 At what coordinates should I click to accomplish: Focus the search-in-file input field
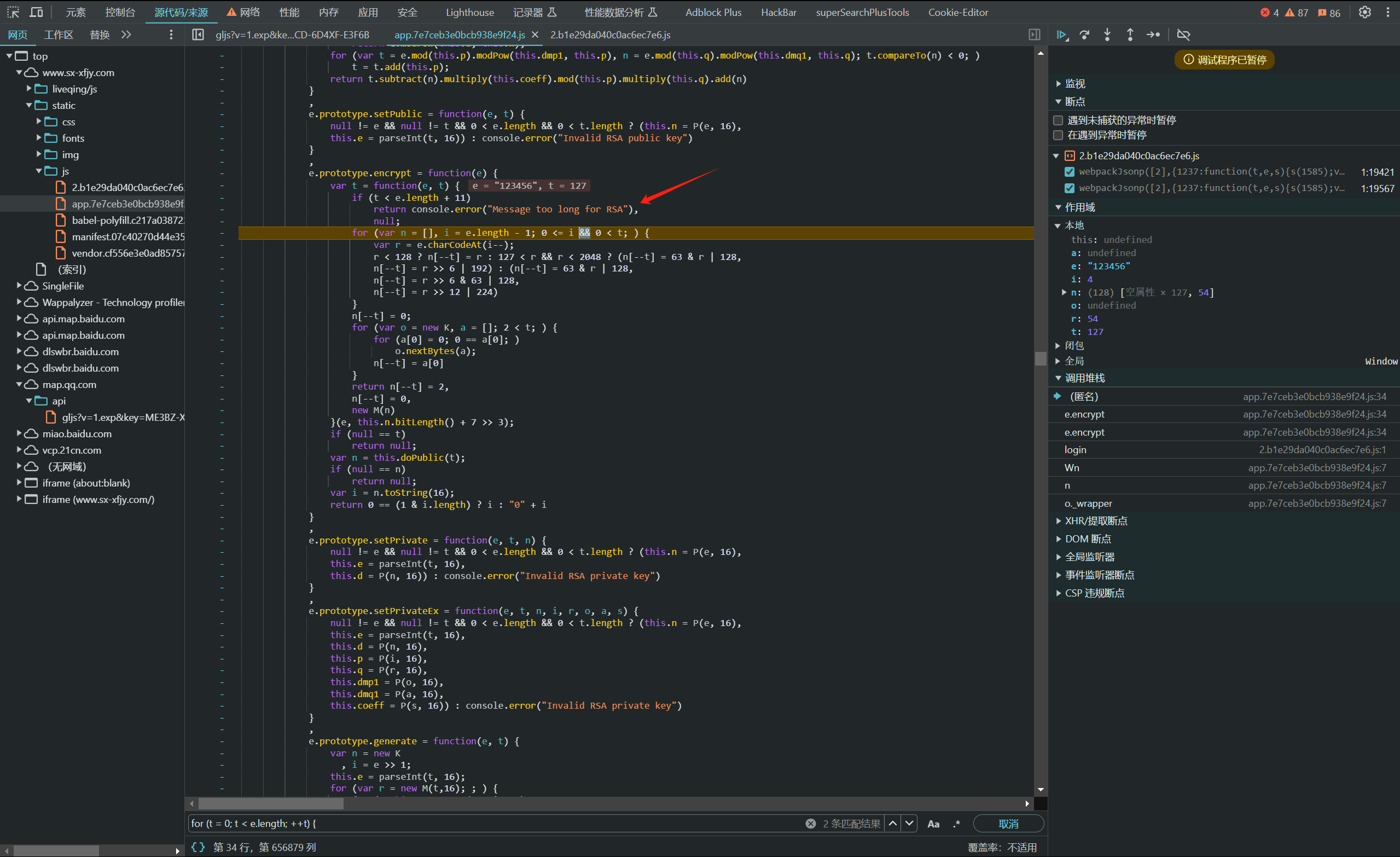[x=495, y=824]
